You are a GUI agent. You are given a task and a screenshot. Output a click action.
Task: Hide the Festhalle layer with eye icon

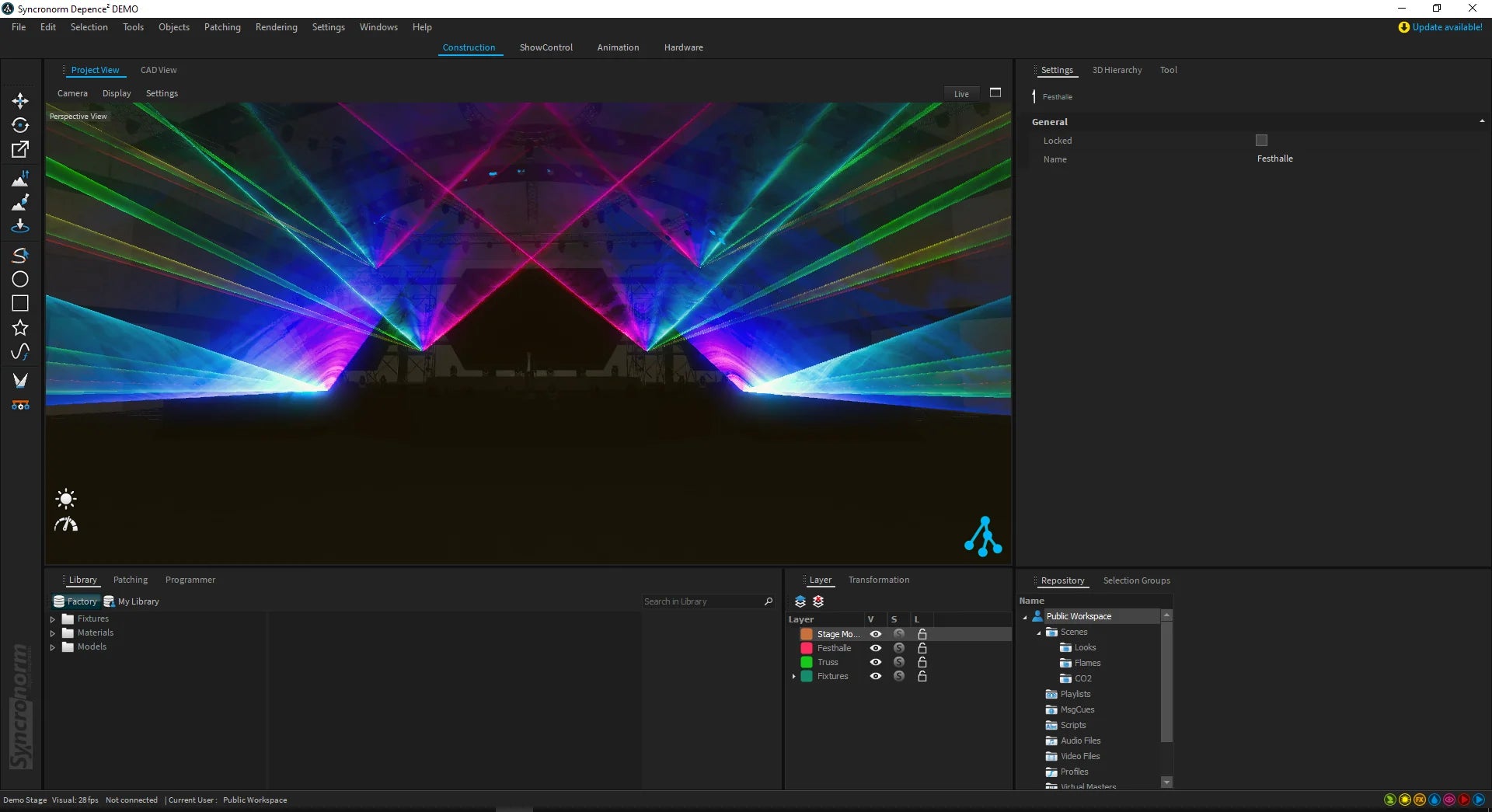pos(876,648)
